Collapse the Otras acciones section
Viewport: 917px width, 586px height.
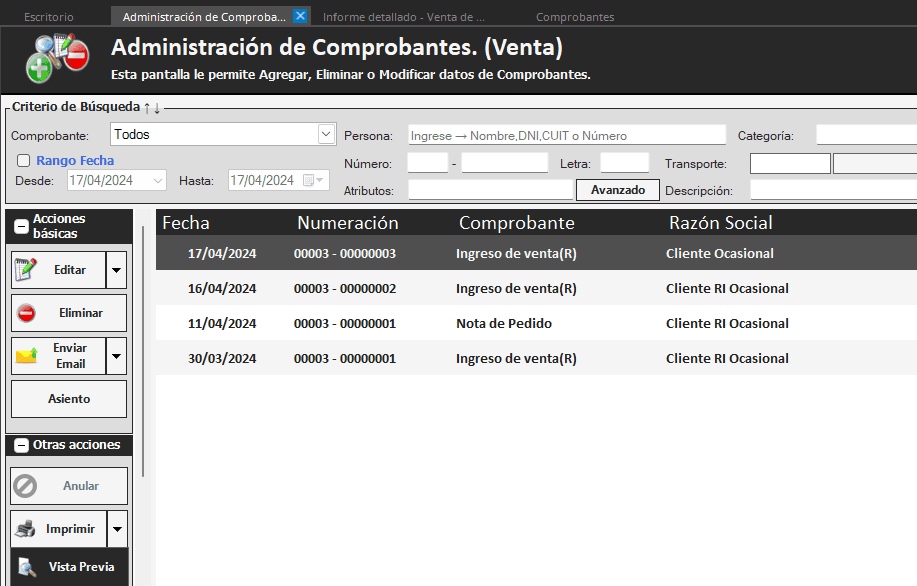[21, 445]
